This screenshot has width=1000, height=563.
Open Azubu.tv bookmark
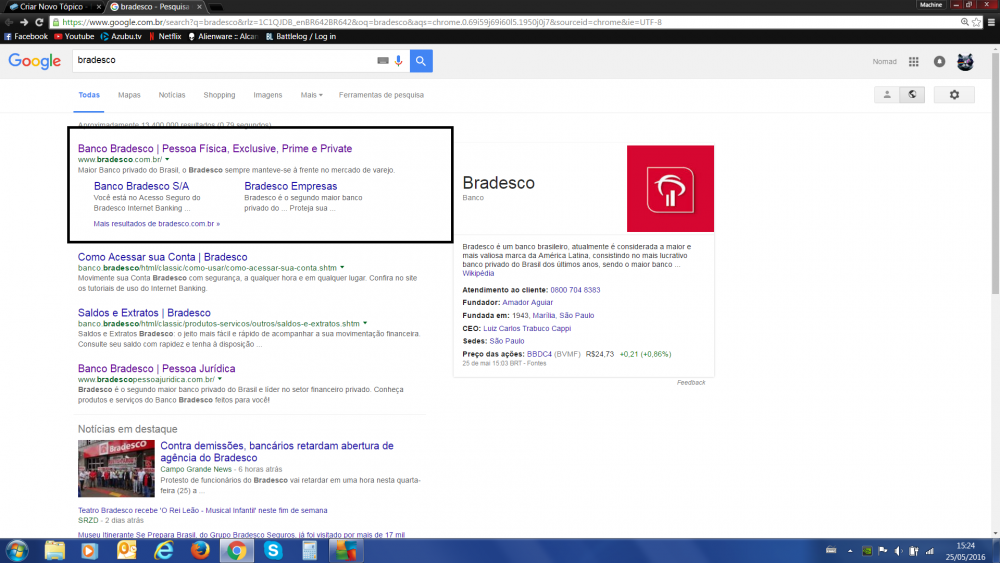click(121, 36)
